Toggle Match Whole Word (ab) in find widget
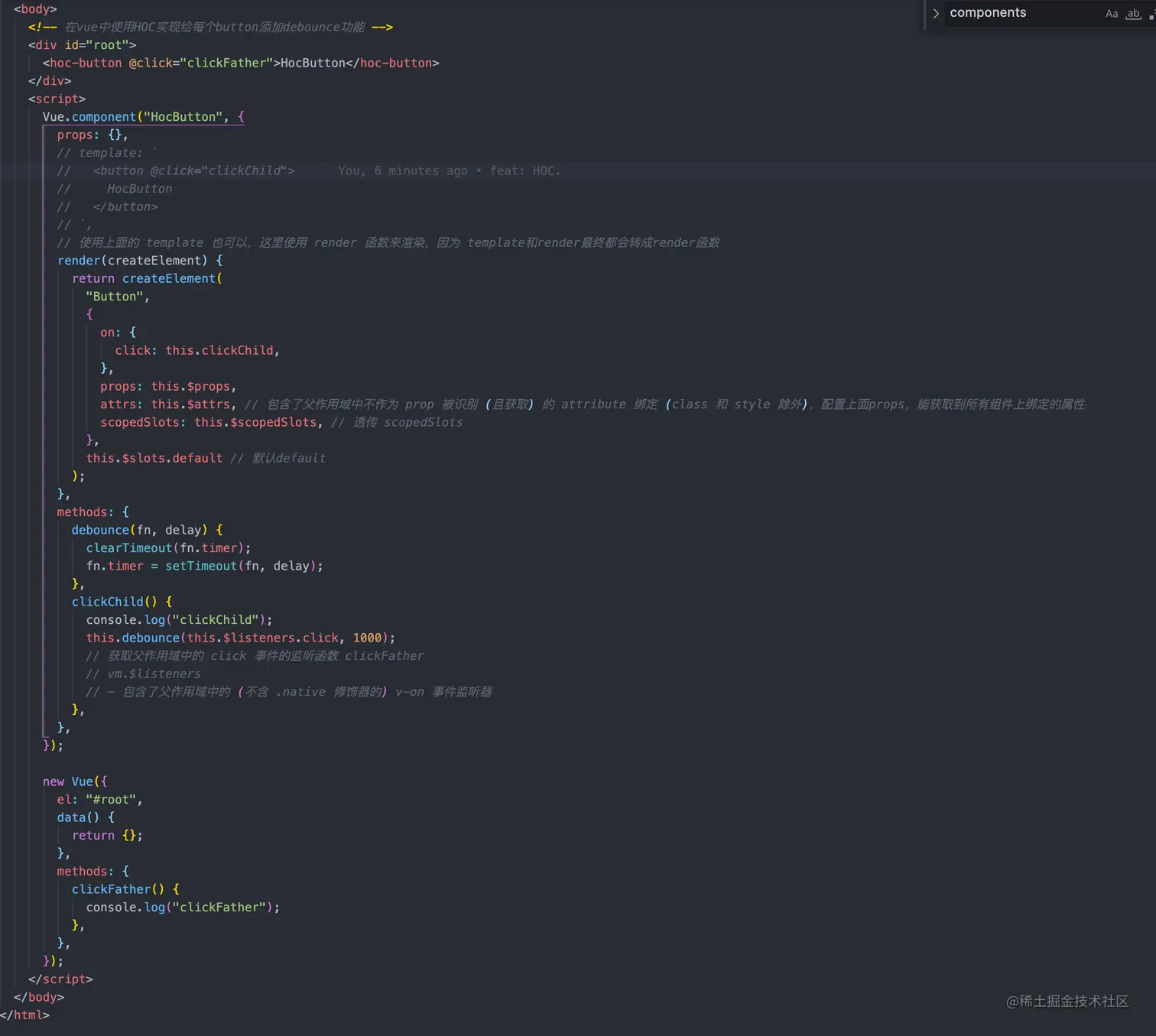Screen dimensions: 1156x1036 pos(1133,14)
